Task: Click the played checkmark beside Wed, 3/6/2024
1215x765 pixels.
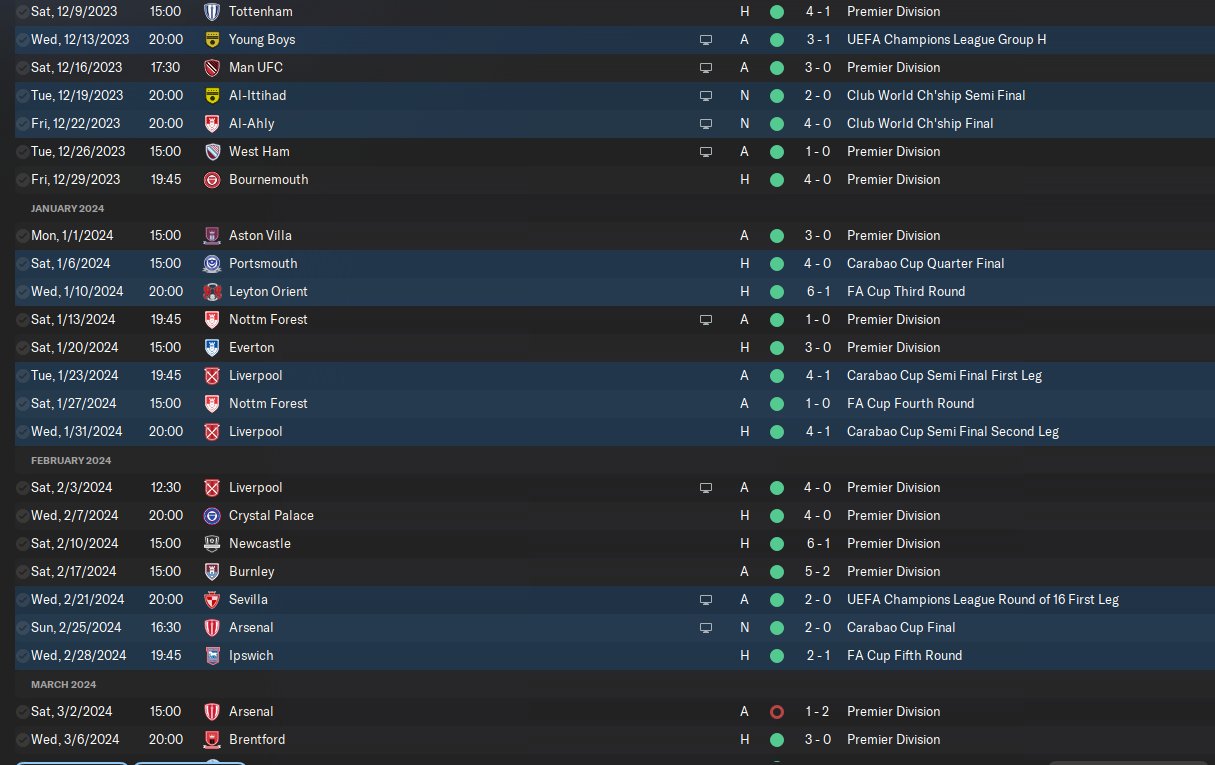Action: pyautogui.click(x=22, y=740)
